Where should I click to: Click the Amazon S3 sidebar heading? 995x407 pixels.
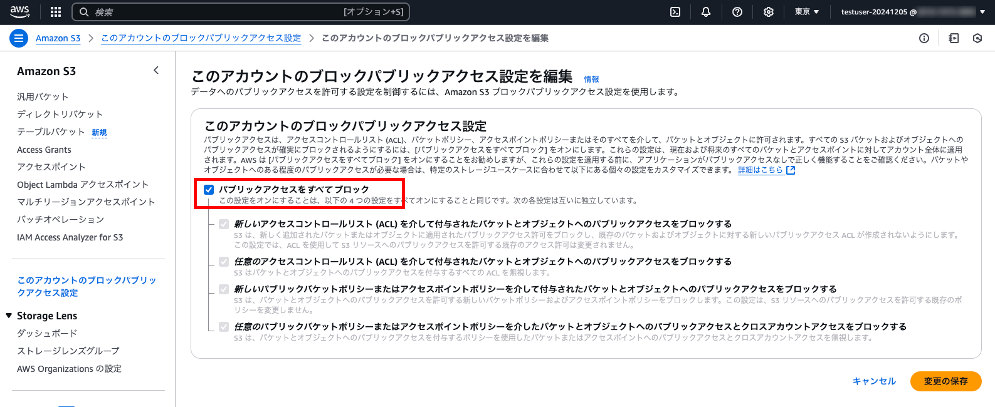(x=47, y=71)
